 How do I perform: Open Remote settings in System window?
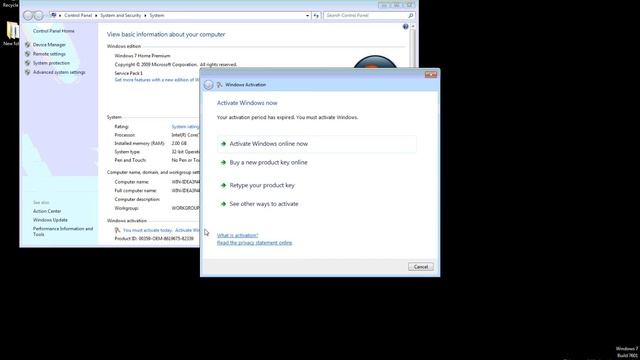click(49, 54)
